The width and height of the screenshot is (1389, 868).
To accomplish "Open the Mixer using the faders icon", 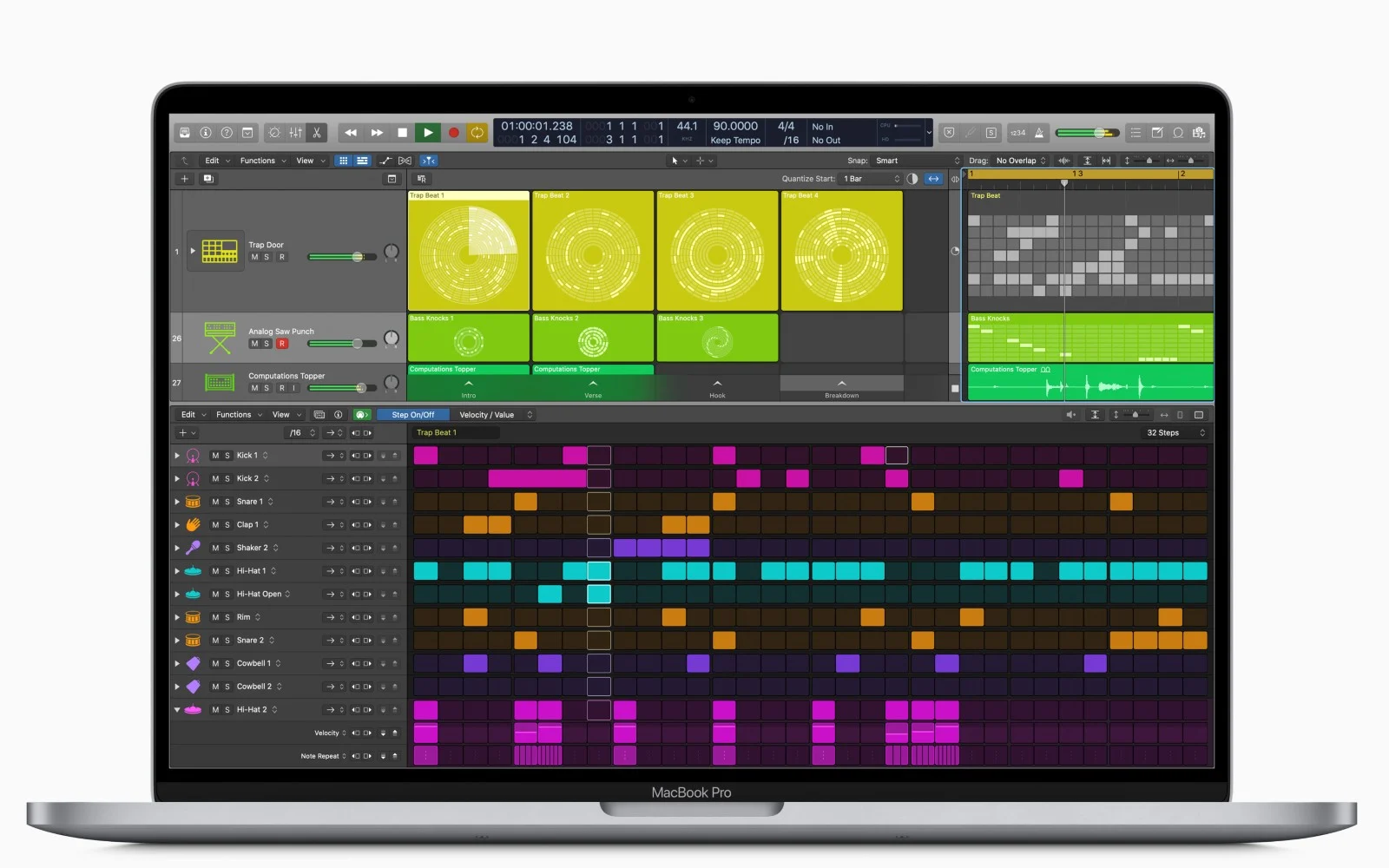I will tap(295, 133).
